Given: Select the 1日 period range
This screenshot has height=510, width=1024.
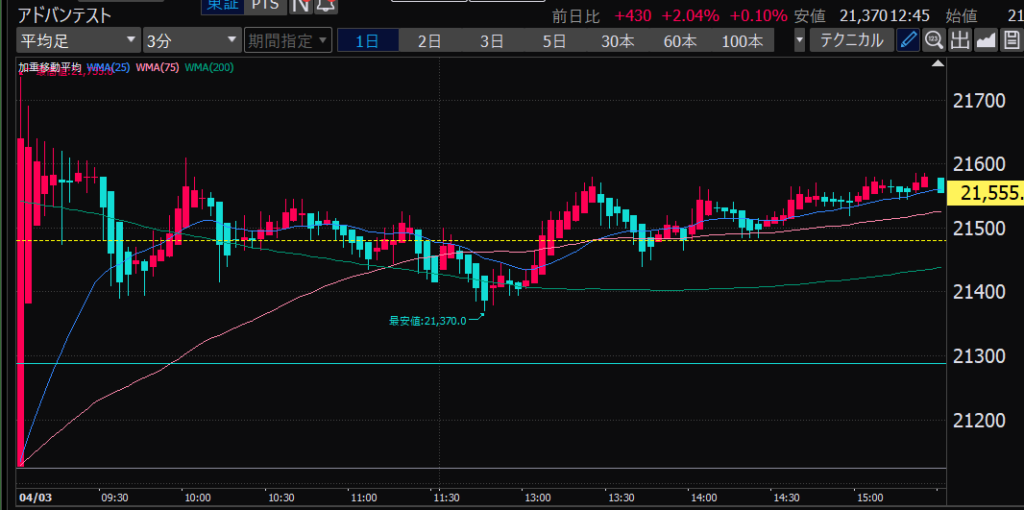Looking at the screenshot, I should point(367,41).
